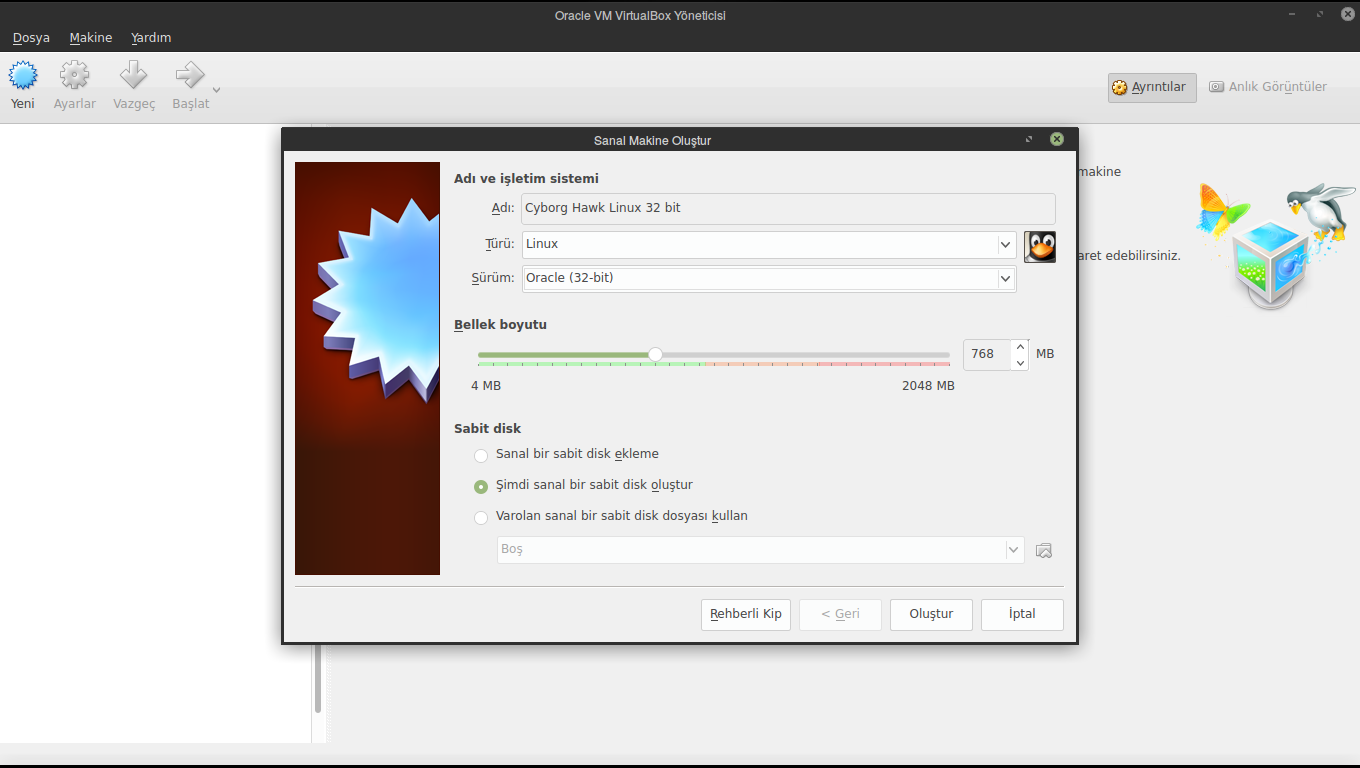This screenshot has width=1360, height=768.
Task: Click the Oluştur create button
Action: click(931, 614)
